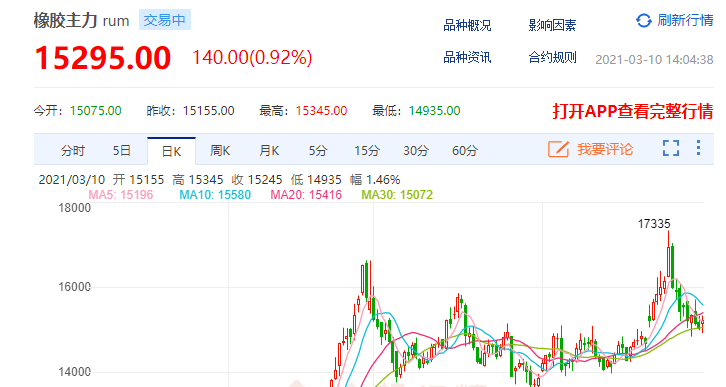Click the timestamp 2021-03-10 14:04:38

[654, 60]
